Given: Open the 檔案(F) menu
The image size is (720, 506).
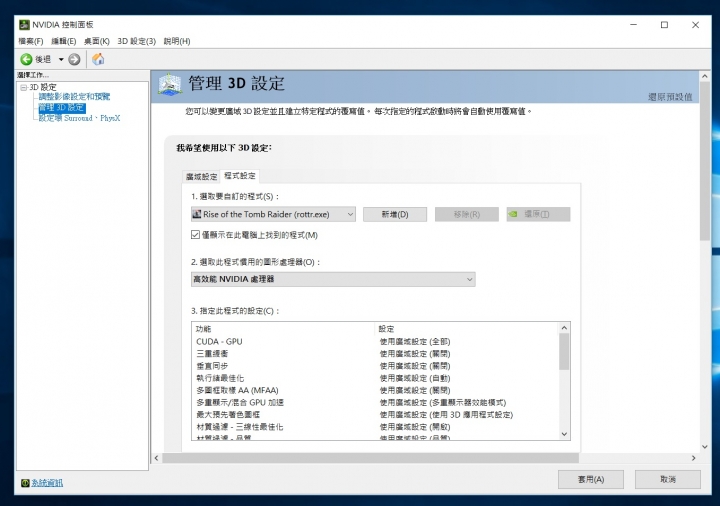Looking at the screenshot, I should 31,41.
